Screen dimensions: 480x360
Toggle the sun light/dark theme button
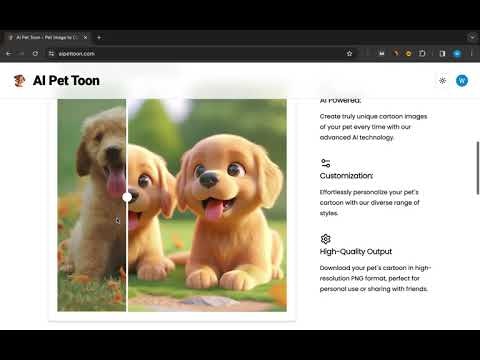pyautogui.click(x=443, y=81)
